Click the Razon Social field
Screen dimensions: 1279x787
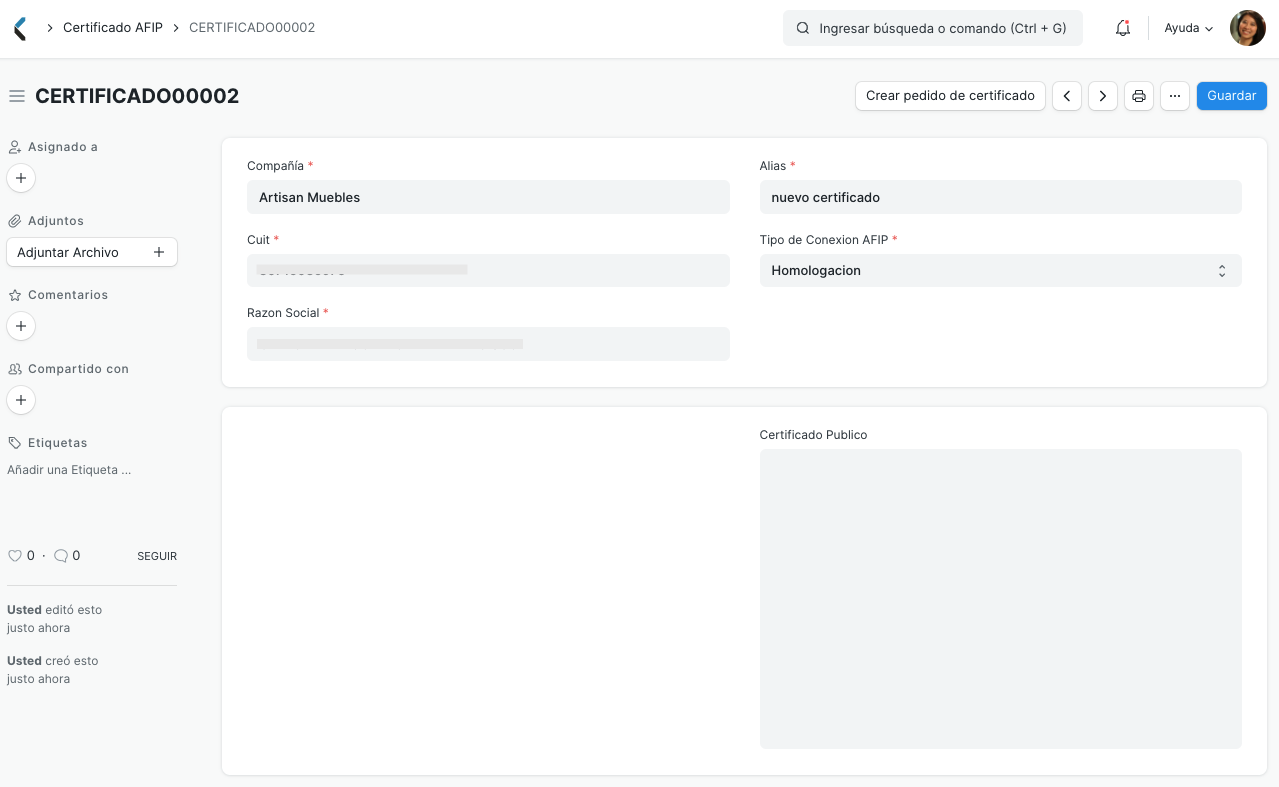[x=488, y=344]
